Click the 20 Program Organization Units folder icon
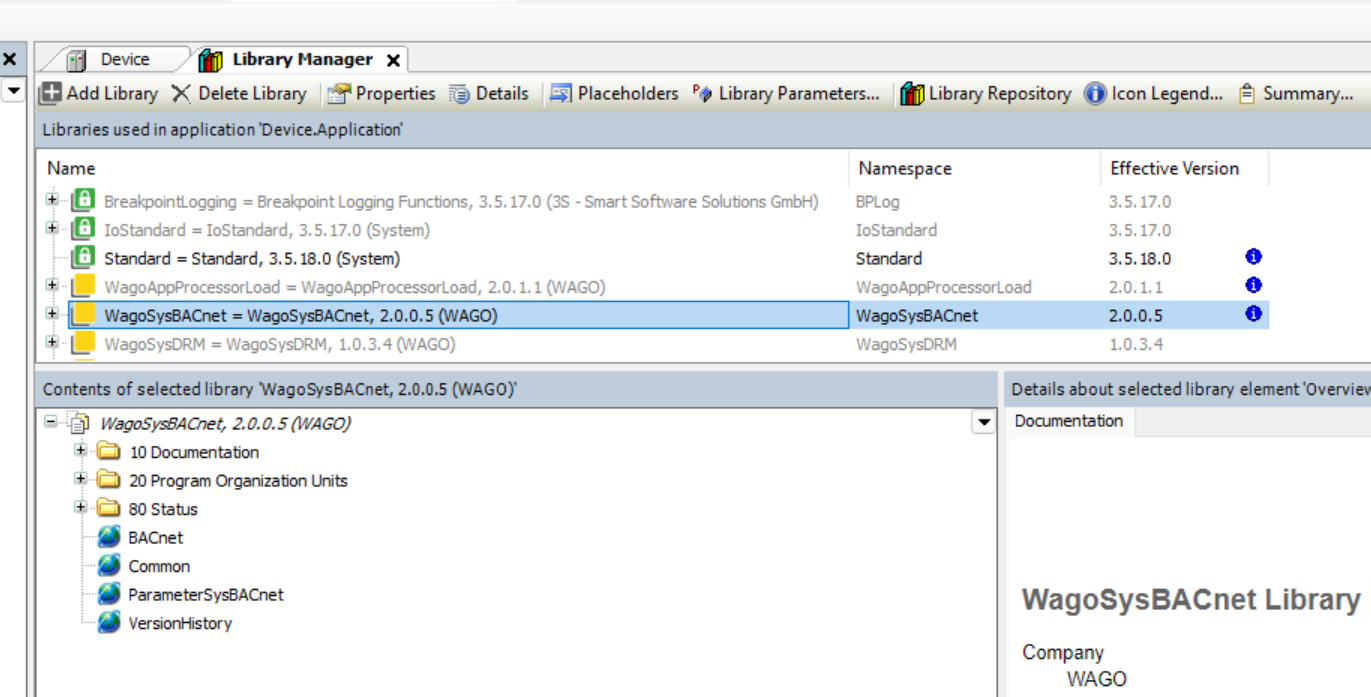 point(109,480)
